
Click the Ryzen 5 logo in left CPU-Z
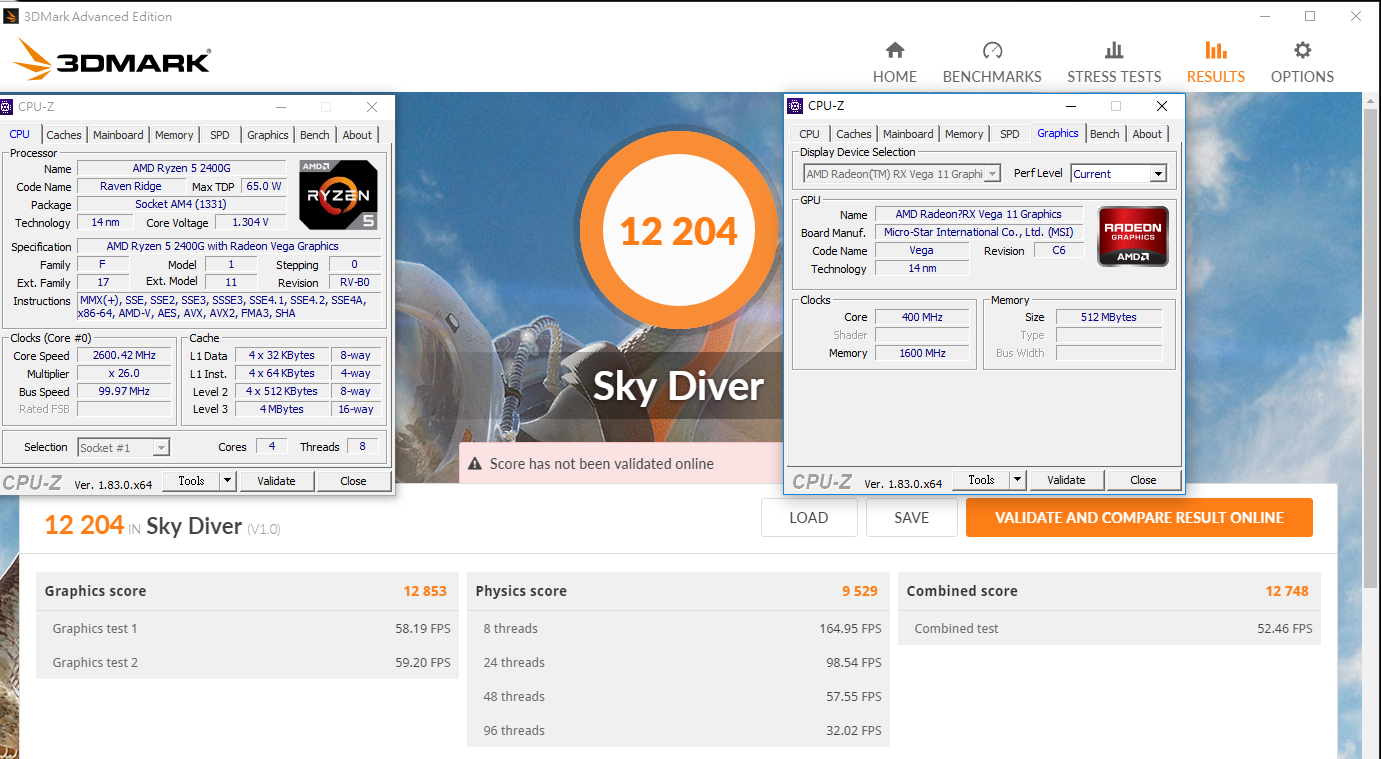coord(338,194)
